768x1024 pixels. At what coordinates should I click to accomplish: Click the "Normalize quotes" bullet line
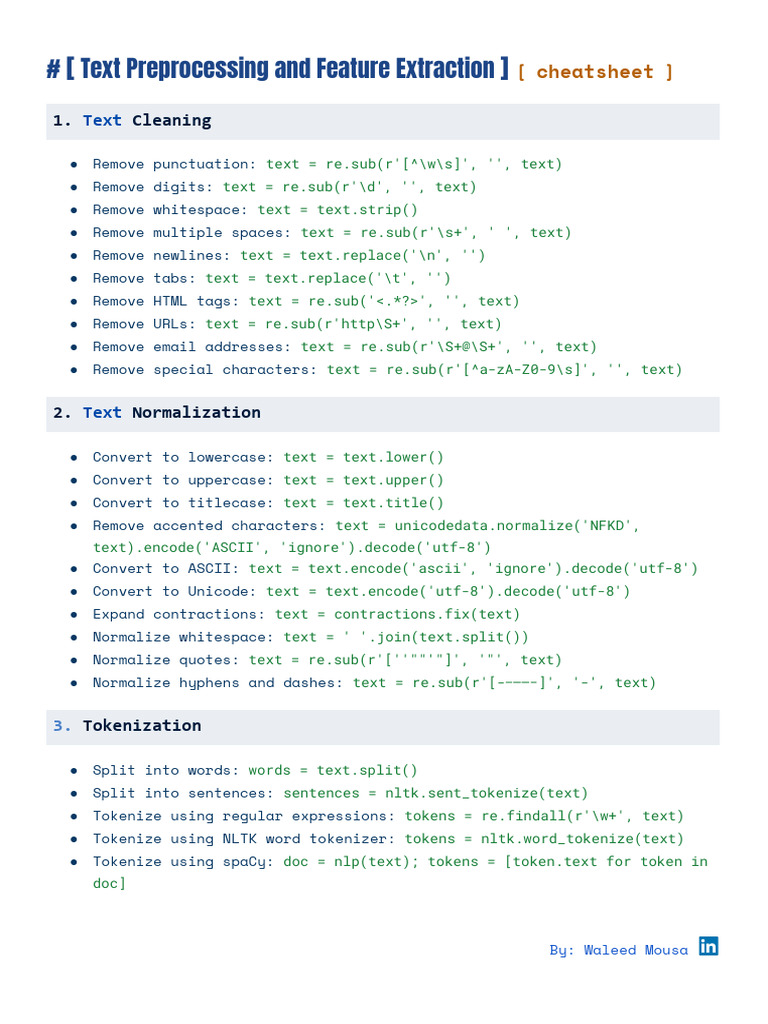(x=327, y=660)
